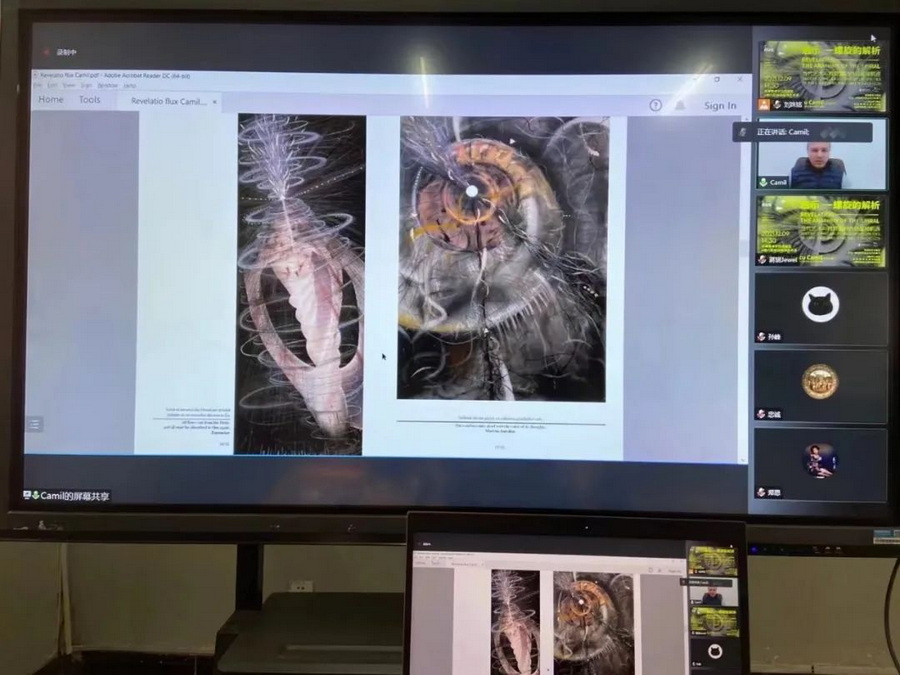The image size is (900, 675).
Task: Open the Tools tab in Acrobat Reader
Action: 90,99
